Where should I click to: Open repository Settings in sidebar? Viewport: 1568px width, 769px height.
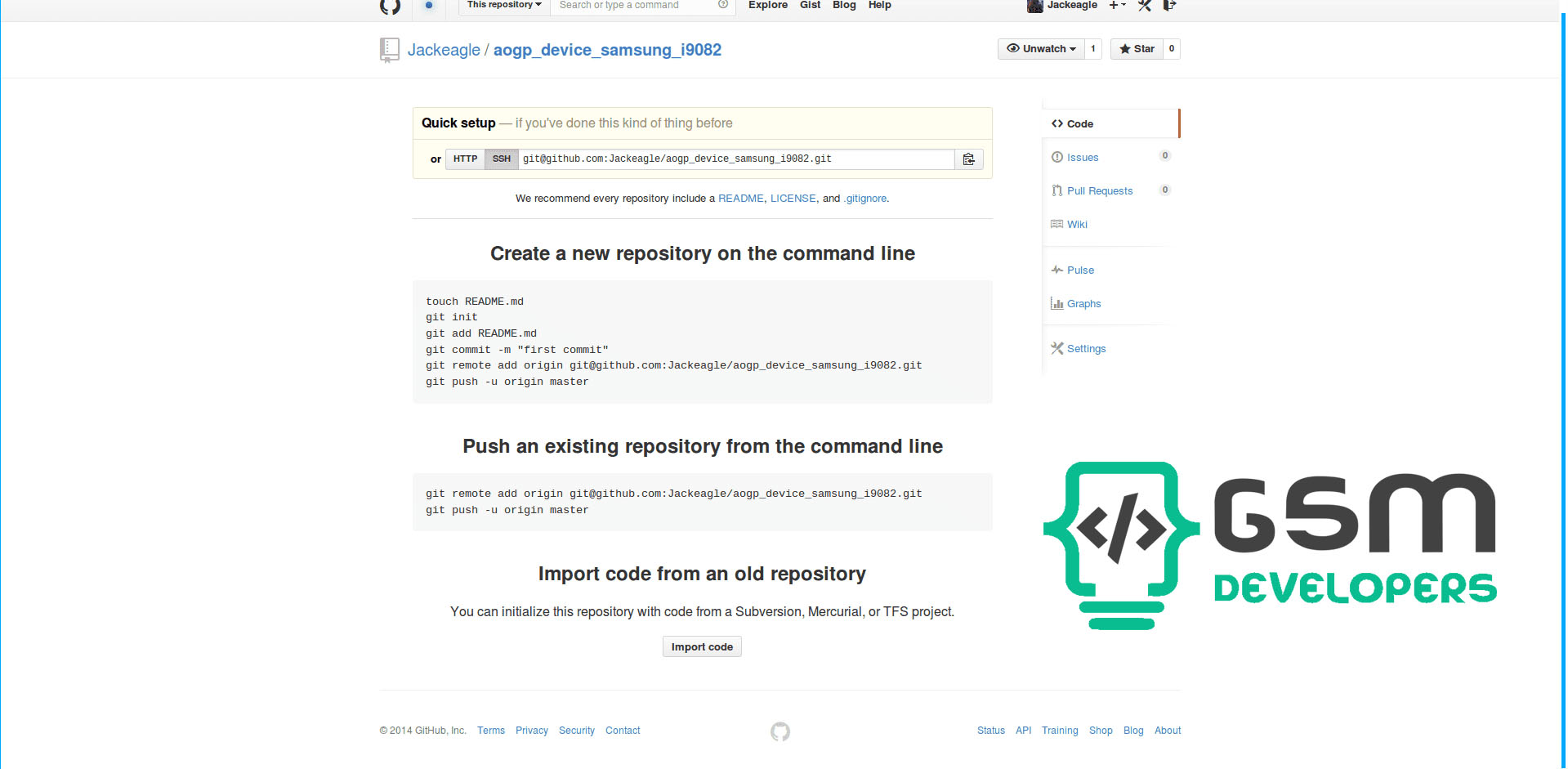(x=1086, y=349)
